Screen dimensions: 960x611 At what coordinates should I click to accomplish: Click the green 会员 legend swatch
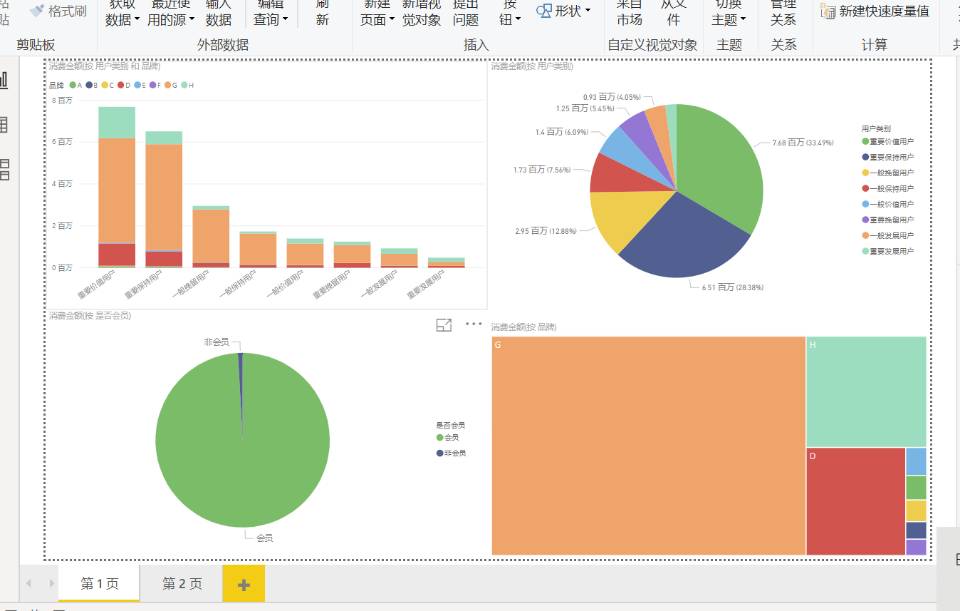440,437
